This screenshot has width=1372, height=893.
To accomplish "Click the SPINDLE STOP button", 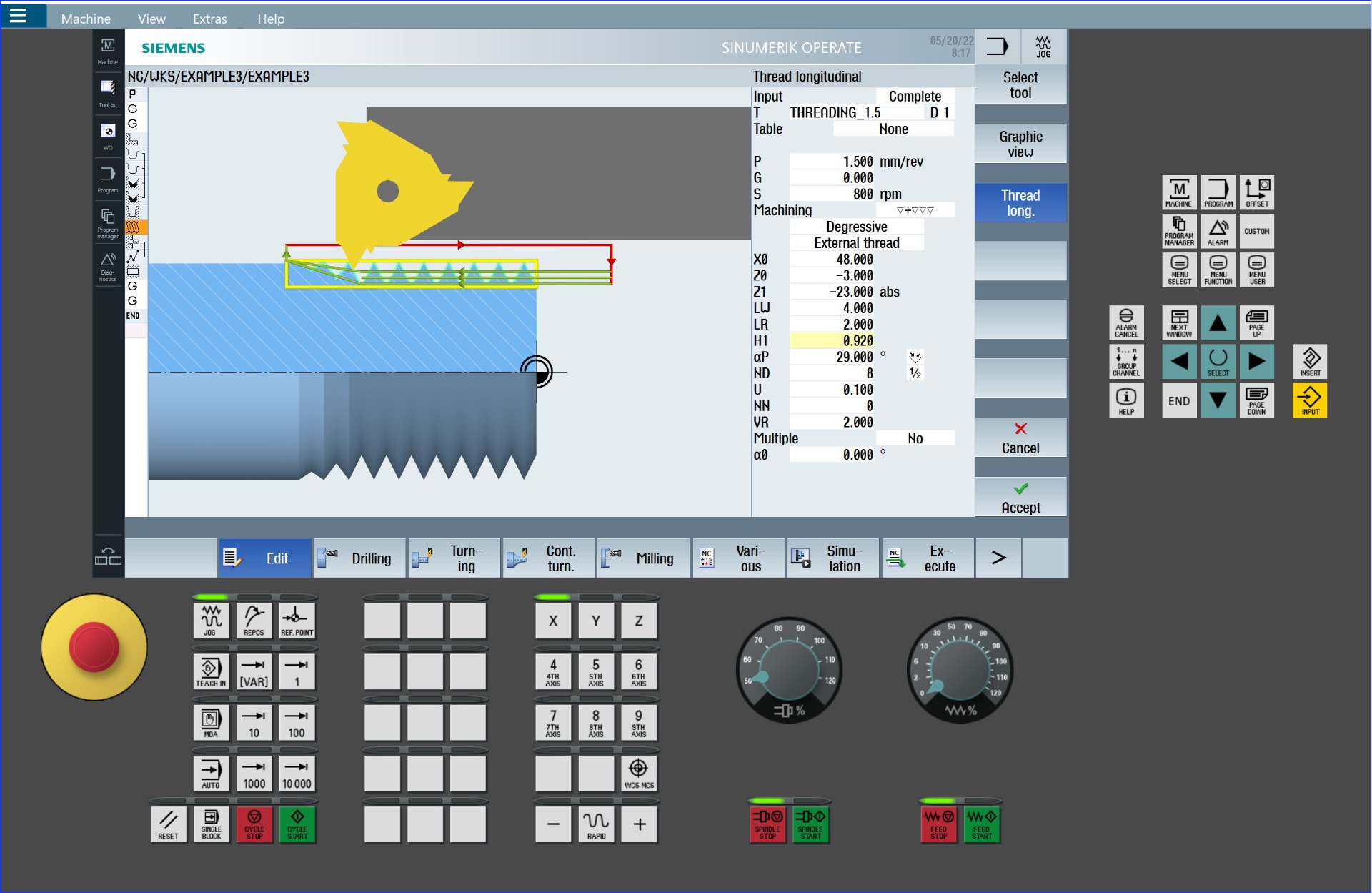I will [x=767, y=824].
